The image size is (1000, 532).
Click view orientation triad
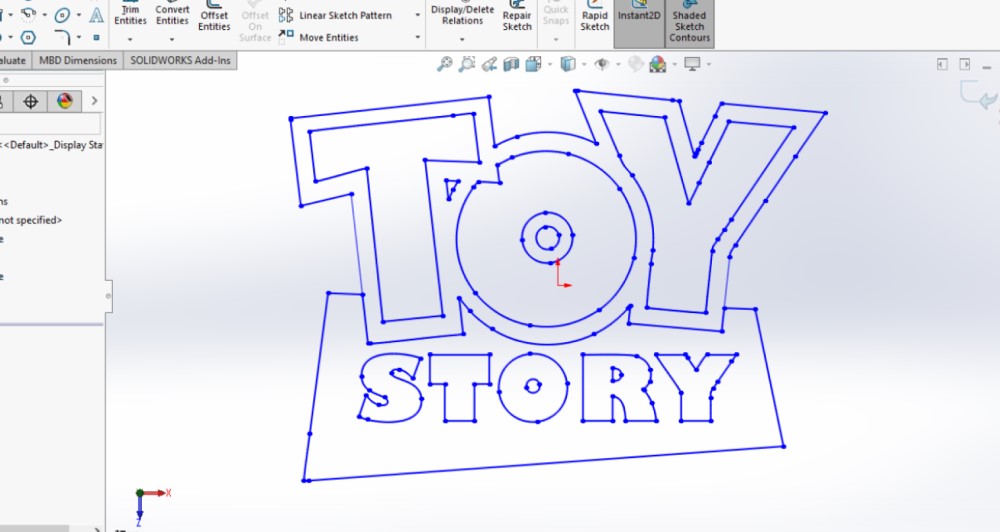coord(152,507)
